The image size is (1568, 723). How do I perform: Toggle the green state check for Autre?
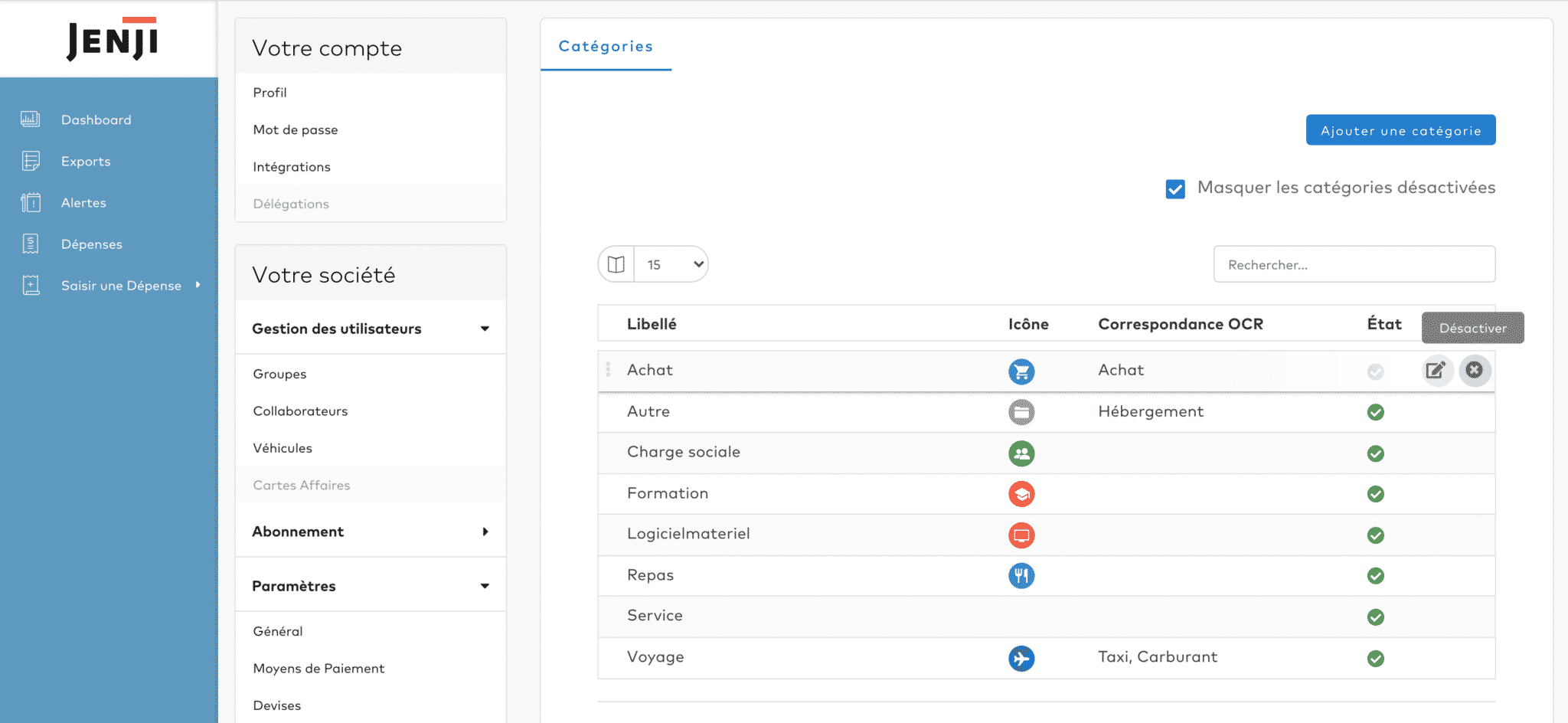pyautogui.click(x=1376, y=412)
